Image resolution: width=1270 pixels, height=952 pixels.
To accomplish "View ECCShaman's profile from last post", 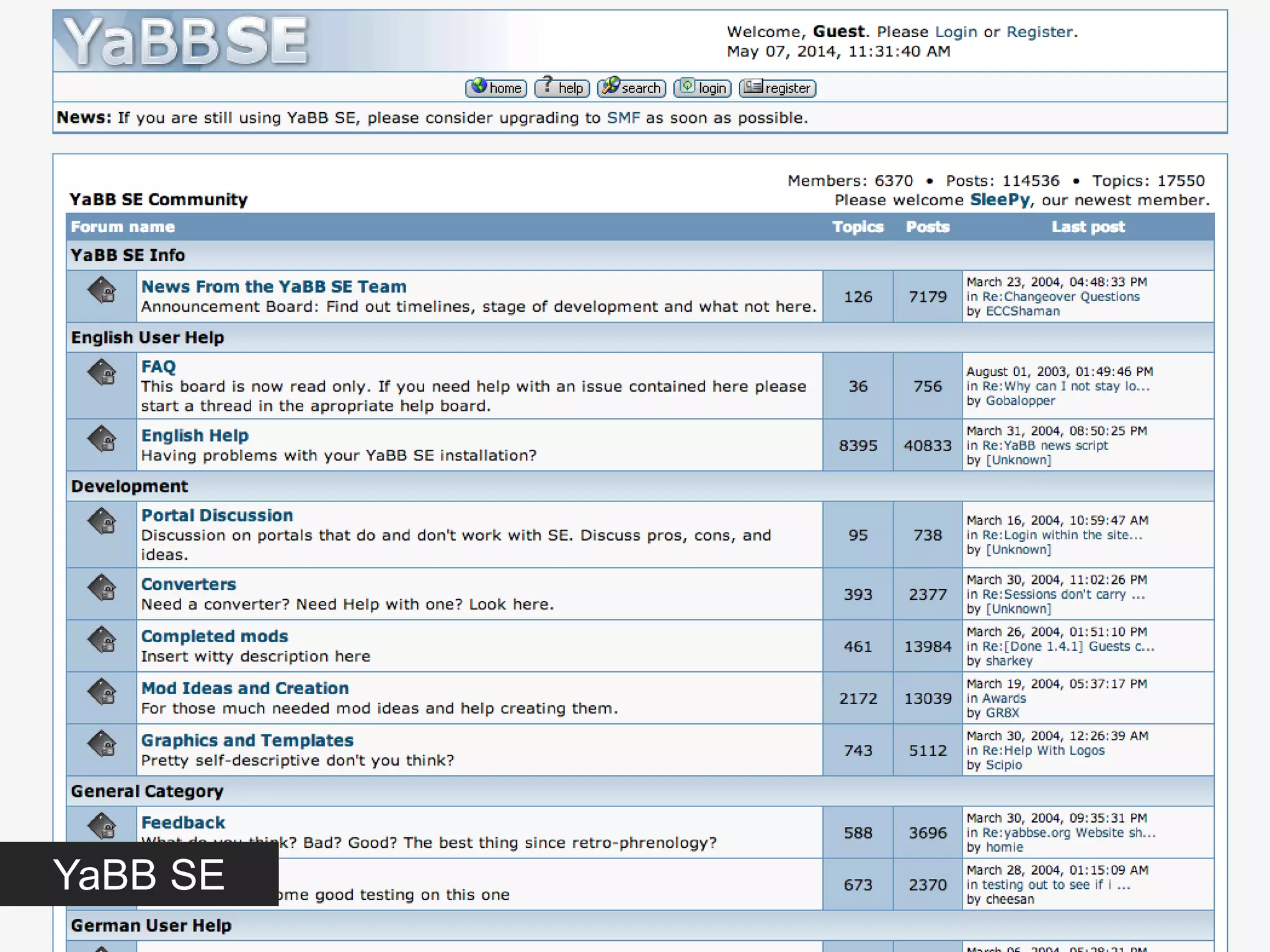I will tap(1023, 311).
